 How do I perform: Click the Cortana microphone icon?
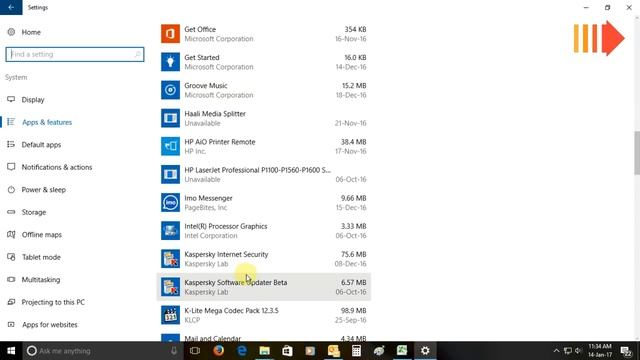[x=174, y=351]
